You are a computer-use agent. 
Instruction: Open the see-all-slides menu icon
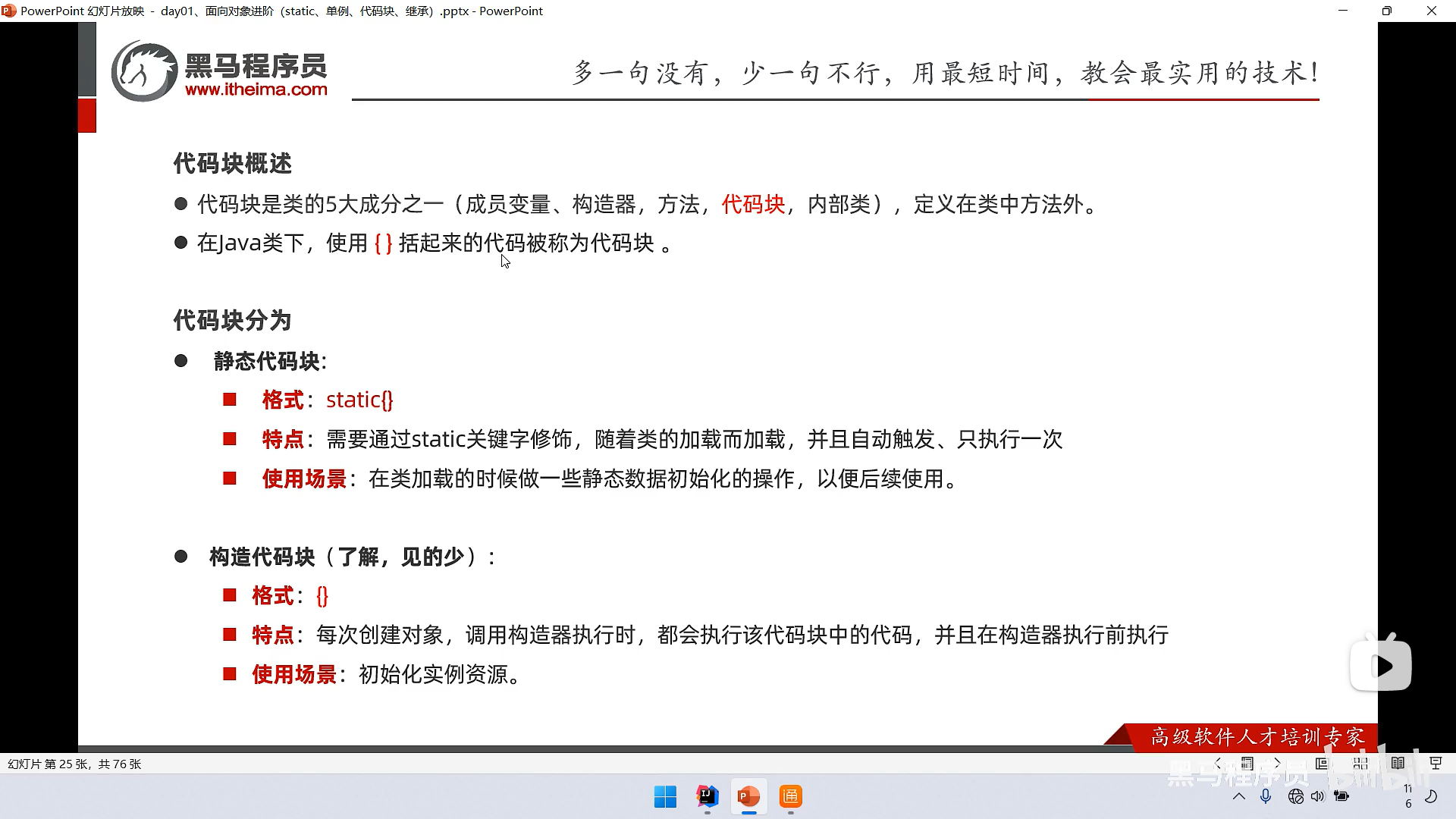(x=1247, y=763)
